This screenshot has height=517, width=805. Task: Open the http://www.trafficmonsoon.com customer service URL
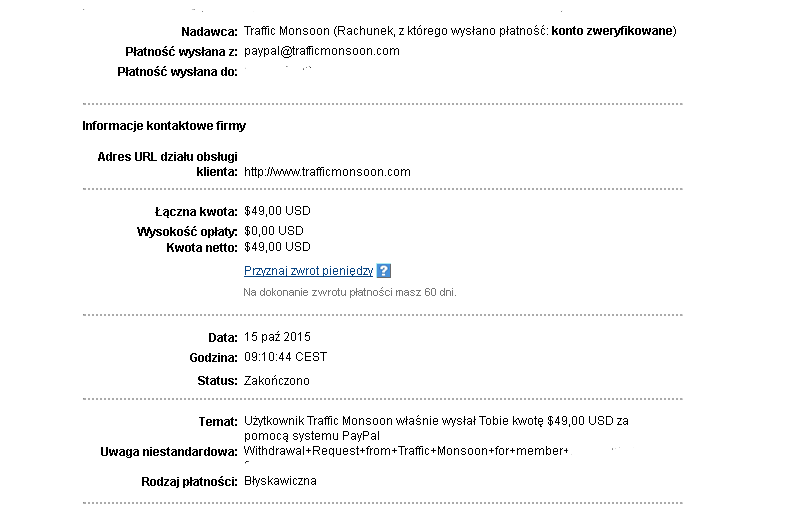tap(327, 171)
